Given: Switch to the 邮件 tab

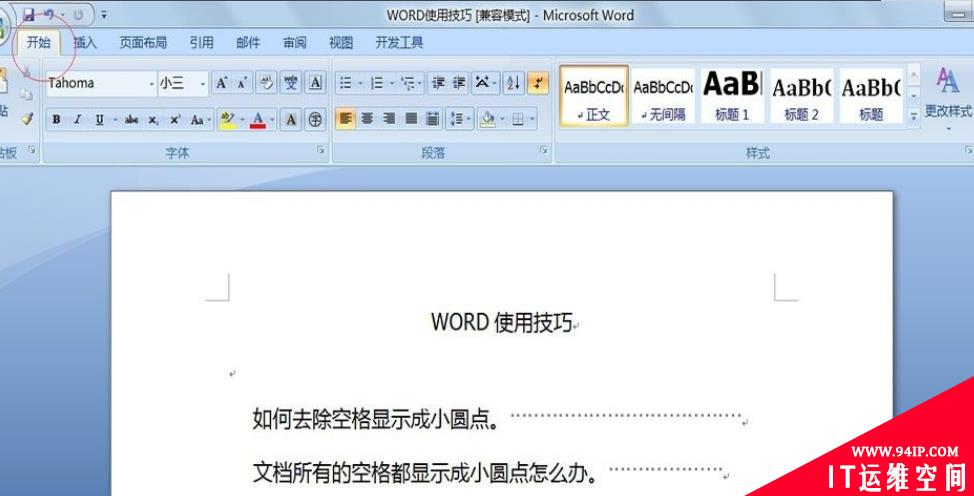Looking at the screenshot, I should [x=248, y=42].
